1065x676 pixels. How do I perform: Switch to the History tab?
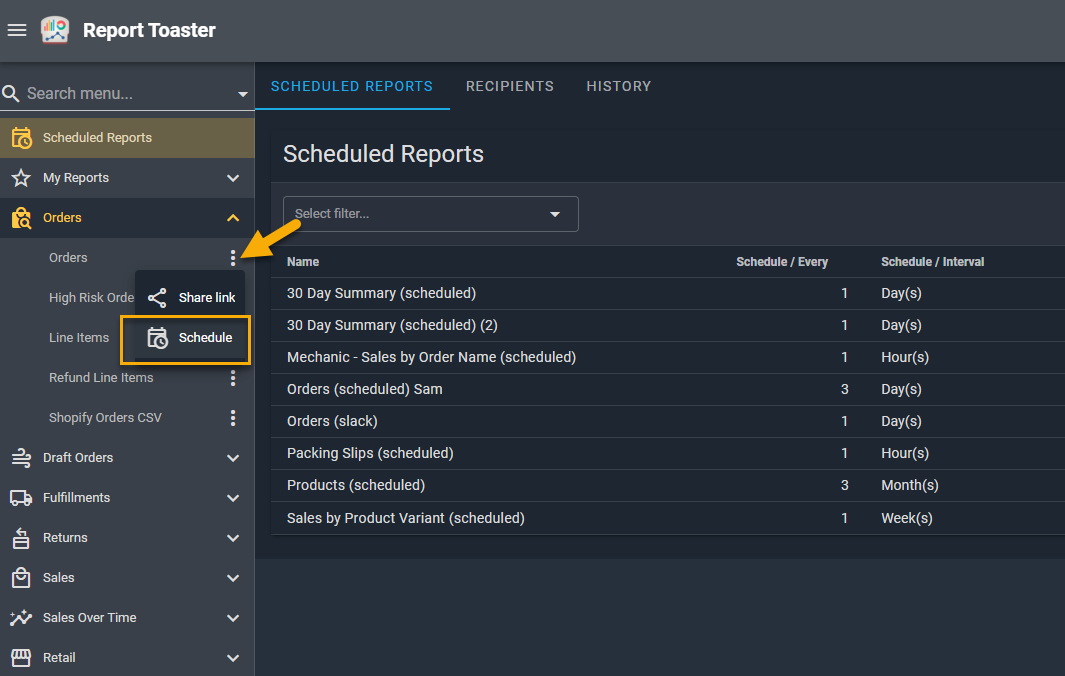[618, 86]
